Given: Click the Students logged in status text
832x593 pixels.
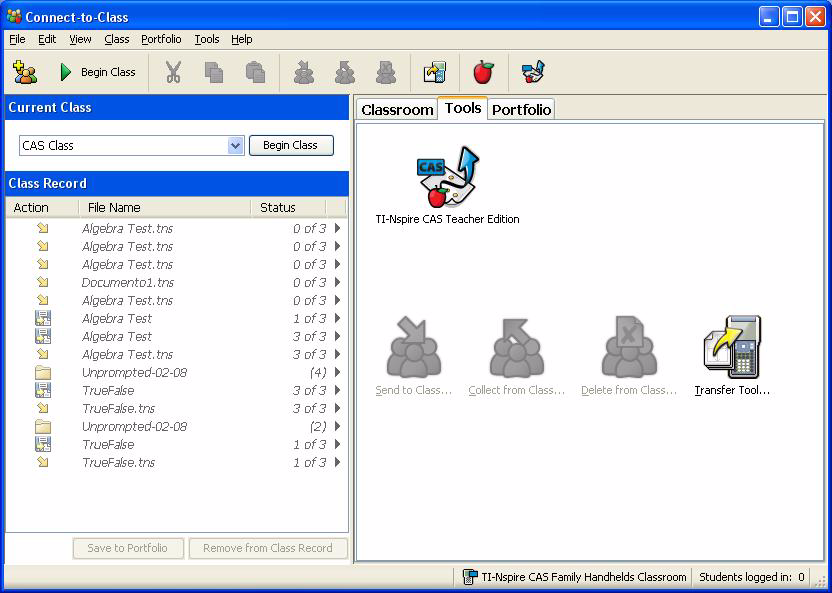Looking at the screenshot, I should pyautogui.click(x=752, y=577).
